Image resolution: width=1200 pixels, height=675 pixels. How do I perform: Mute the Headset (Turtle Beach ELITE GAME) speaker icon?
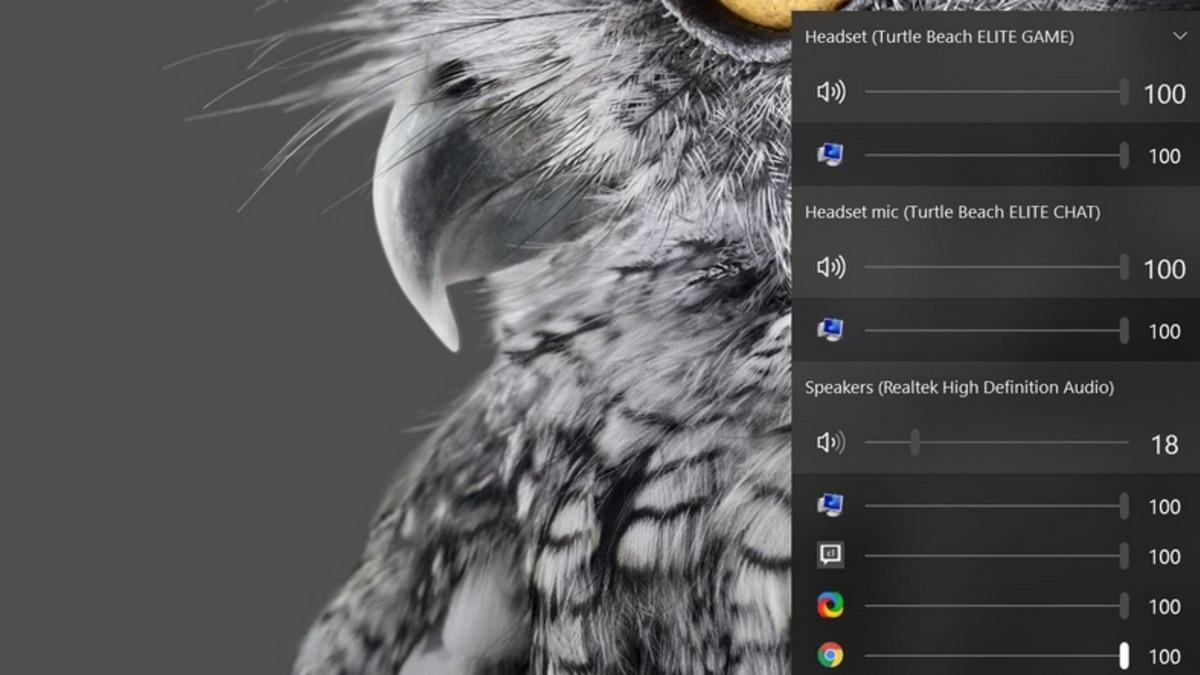point(831,92)
